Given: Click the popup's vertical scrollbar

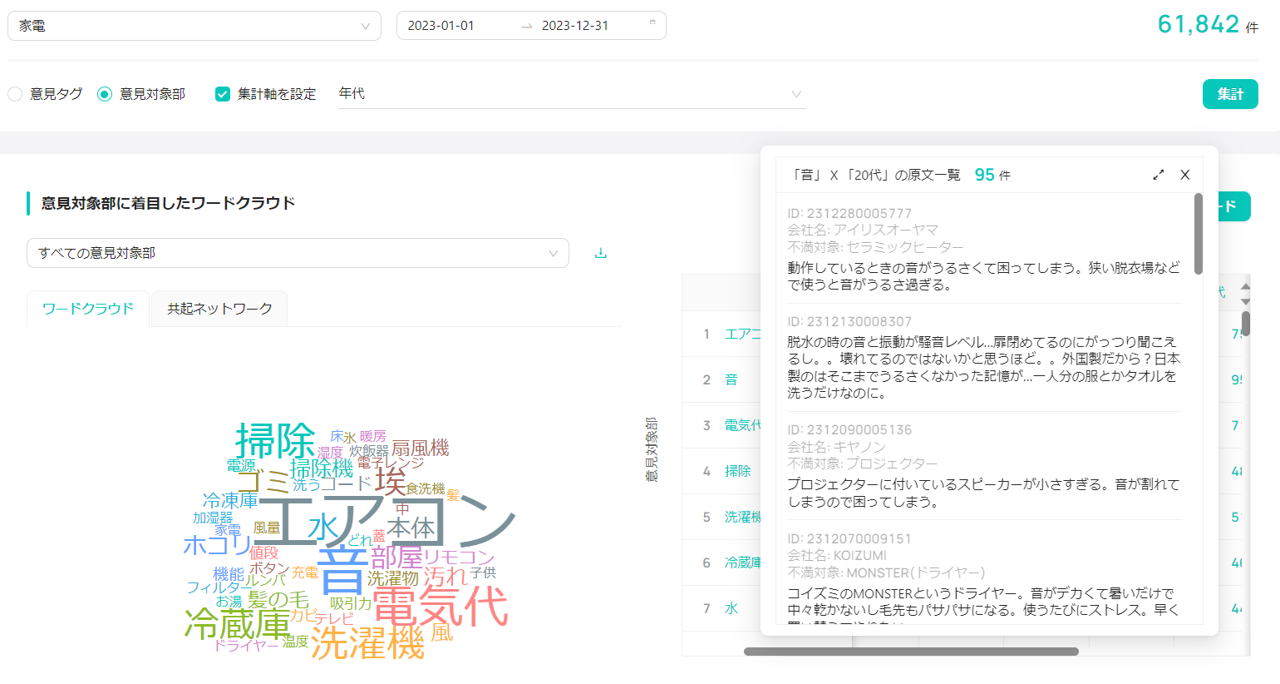Looking at the screenshot, I should 1199,233.
